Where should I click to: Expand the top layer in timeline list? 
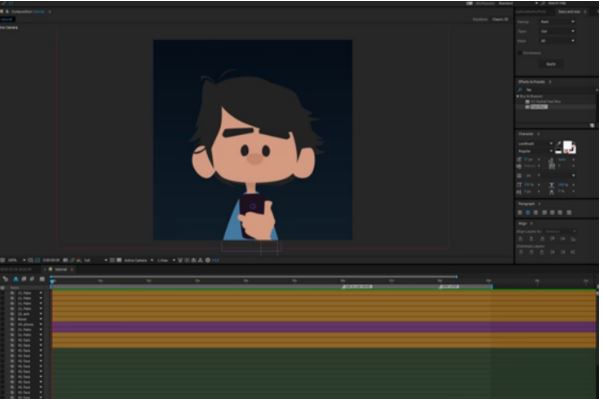(x=41, y=293)
